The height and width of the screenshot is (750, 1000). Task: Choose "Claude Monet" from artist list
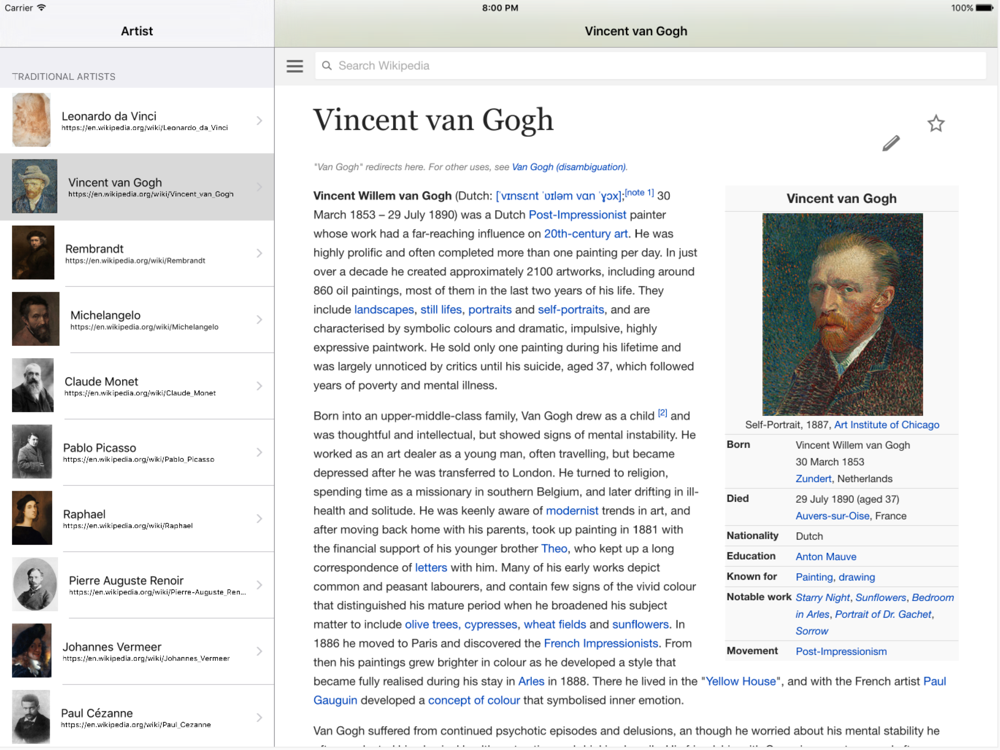click(101, 381)
